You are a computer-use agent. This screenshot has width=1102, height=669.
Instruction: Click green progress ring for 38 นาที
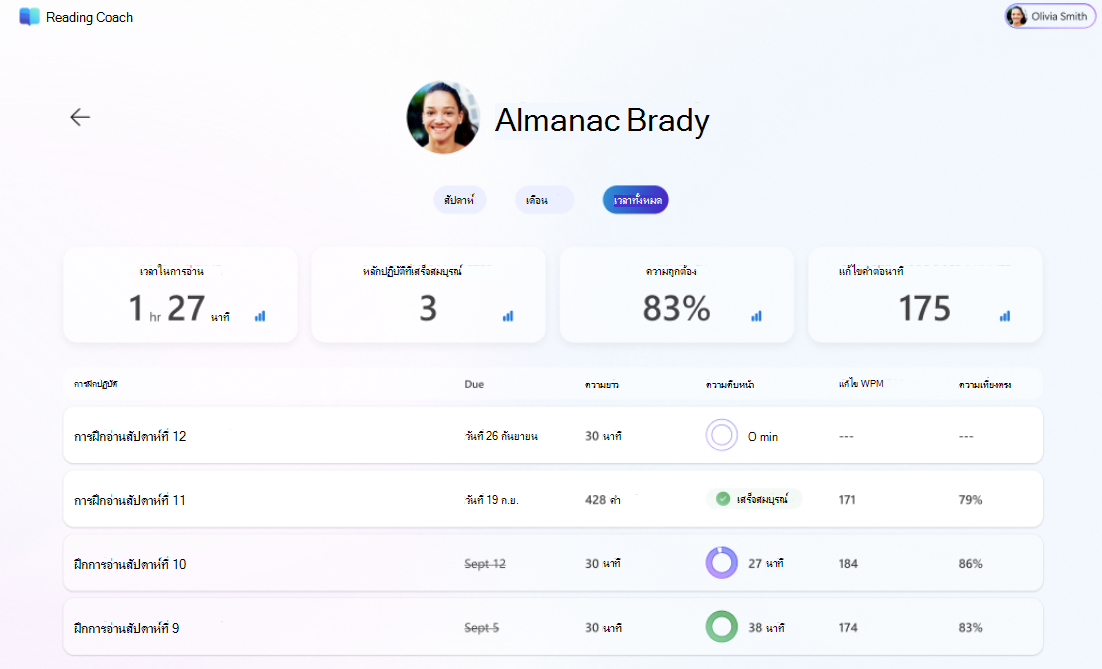(722, 627)
